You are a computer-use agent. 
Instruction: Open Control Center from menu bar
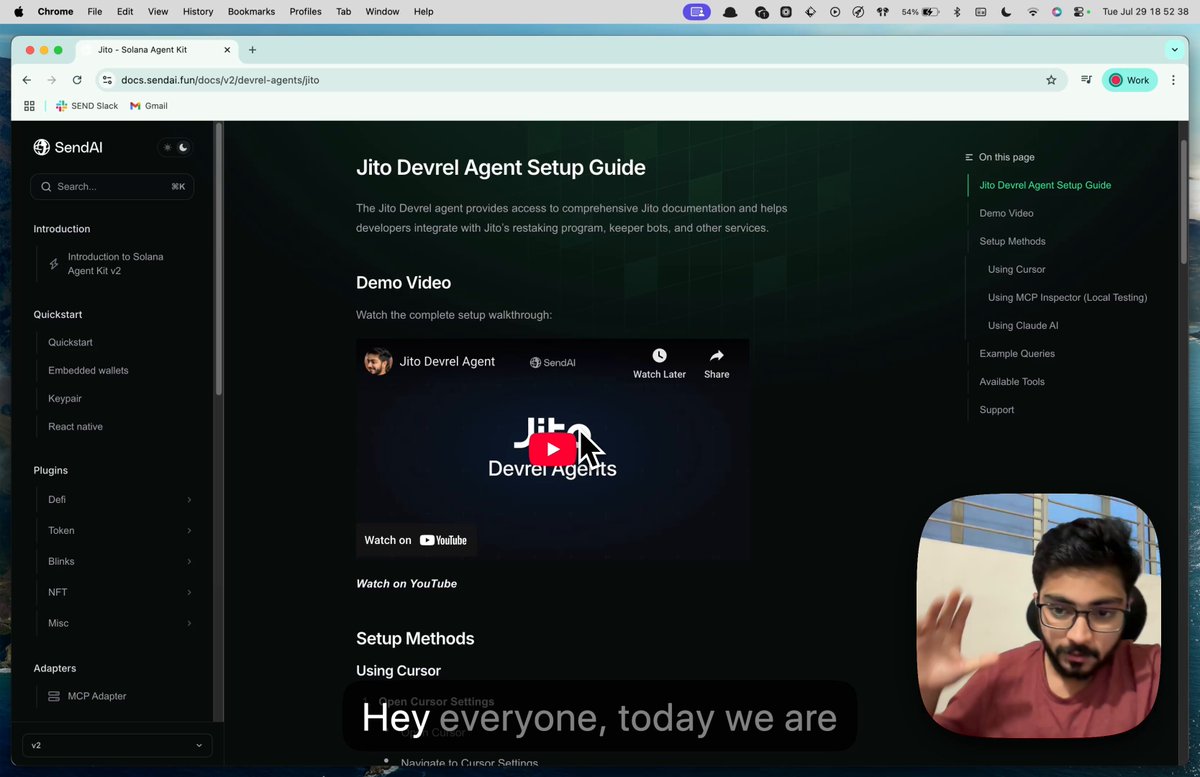[x=1081, y=12]
